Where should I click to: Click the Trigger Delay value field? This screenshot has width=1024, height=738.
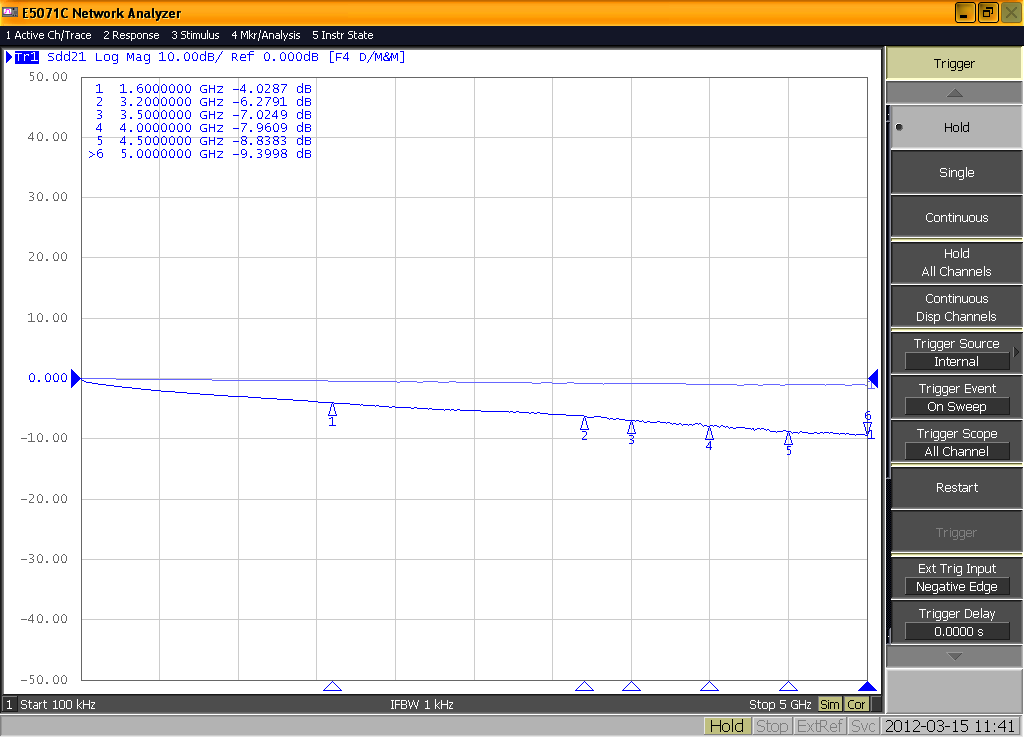click(x=956, y=632)
